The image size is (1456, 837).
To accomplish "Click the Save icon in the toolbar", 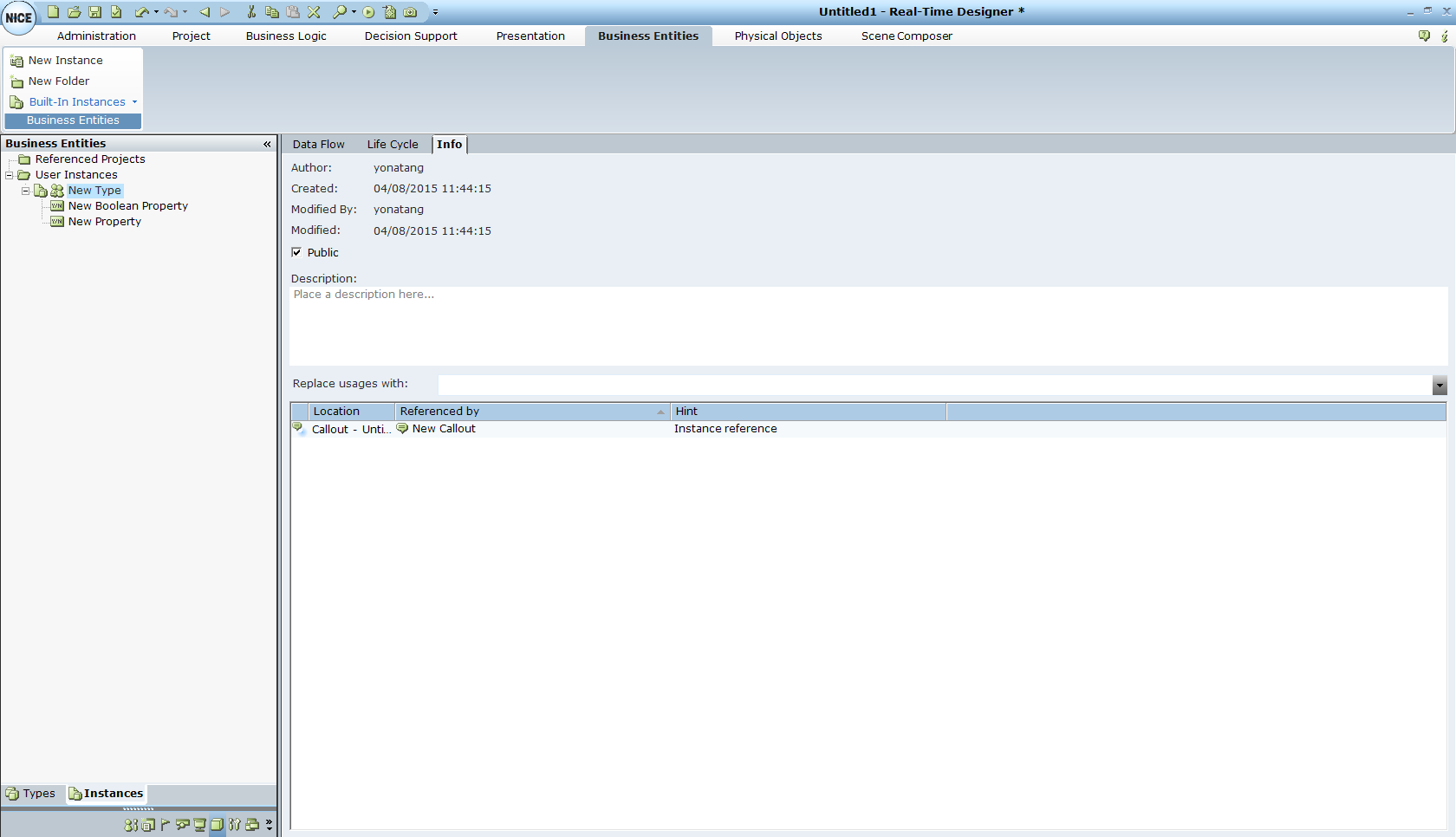I will click(95, 12).
